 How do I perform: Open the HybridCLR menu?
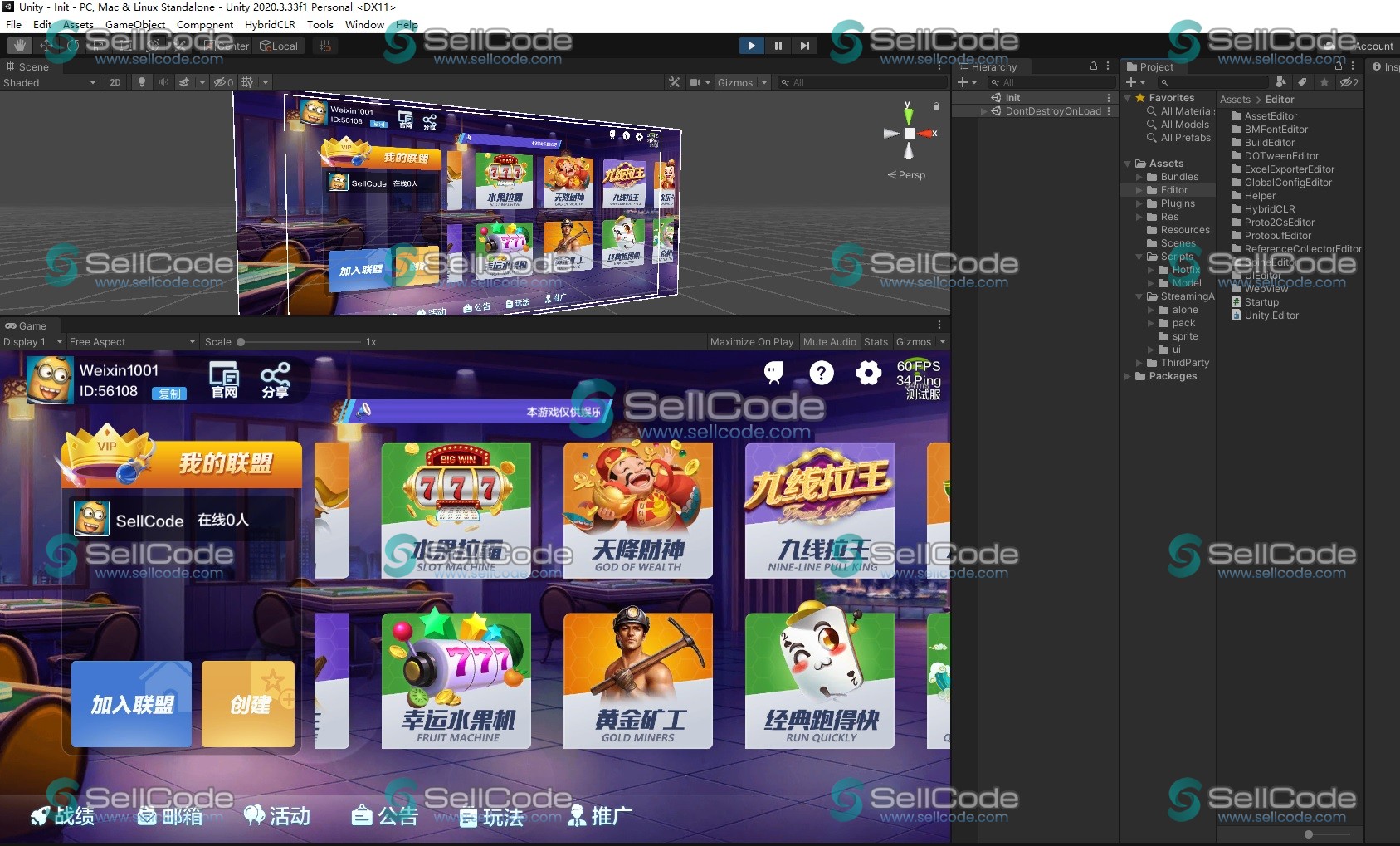click(x=270, y=25)
